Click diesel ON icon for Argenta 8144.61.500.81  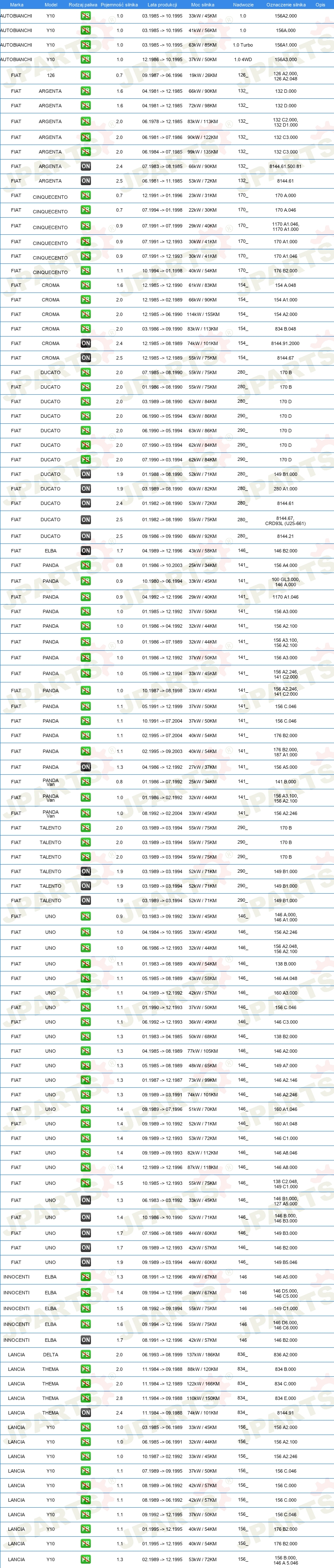click(86, 166)
